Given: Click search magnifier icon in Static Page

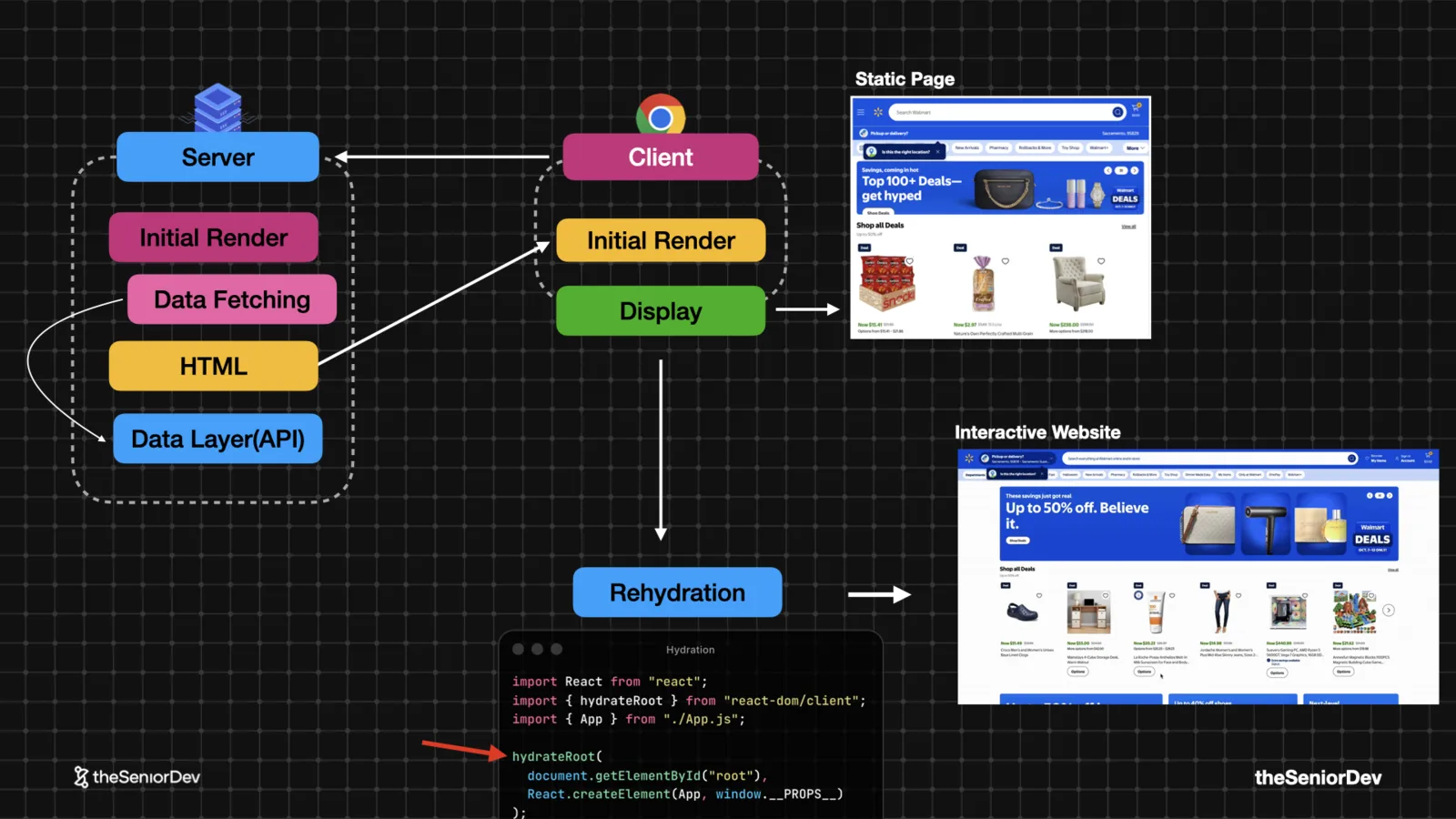Looking at the screenshot, I should click(x=1117, y=112).
